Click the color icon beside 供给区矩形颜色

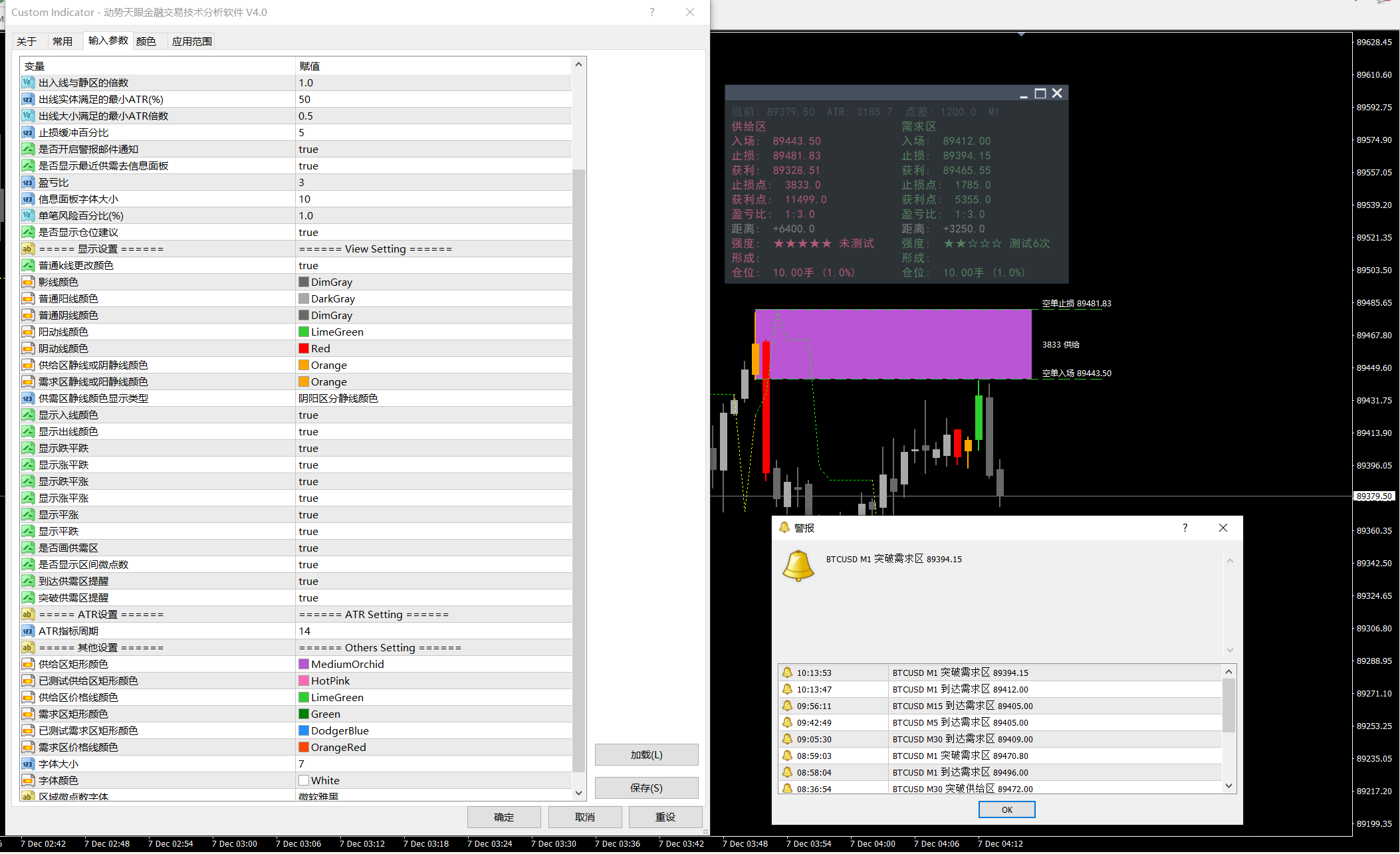coord(27,664)
